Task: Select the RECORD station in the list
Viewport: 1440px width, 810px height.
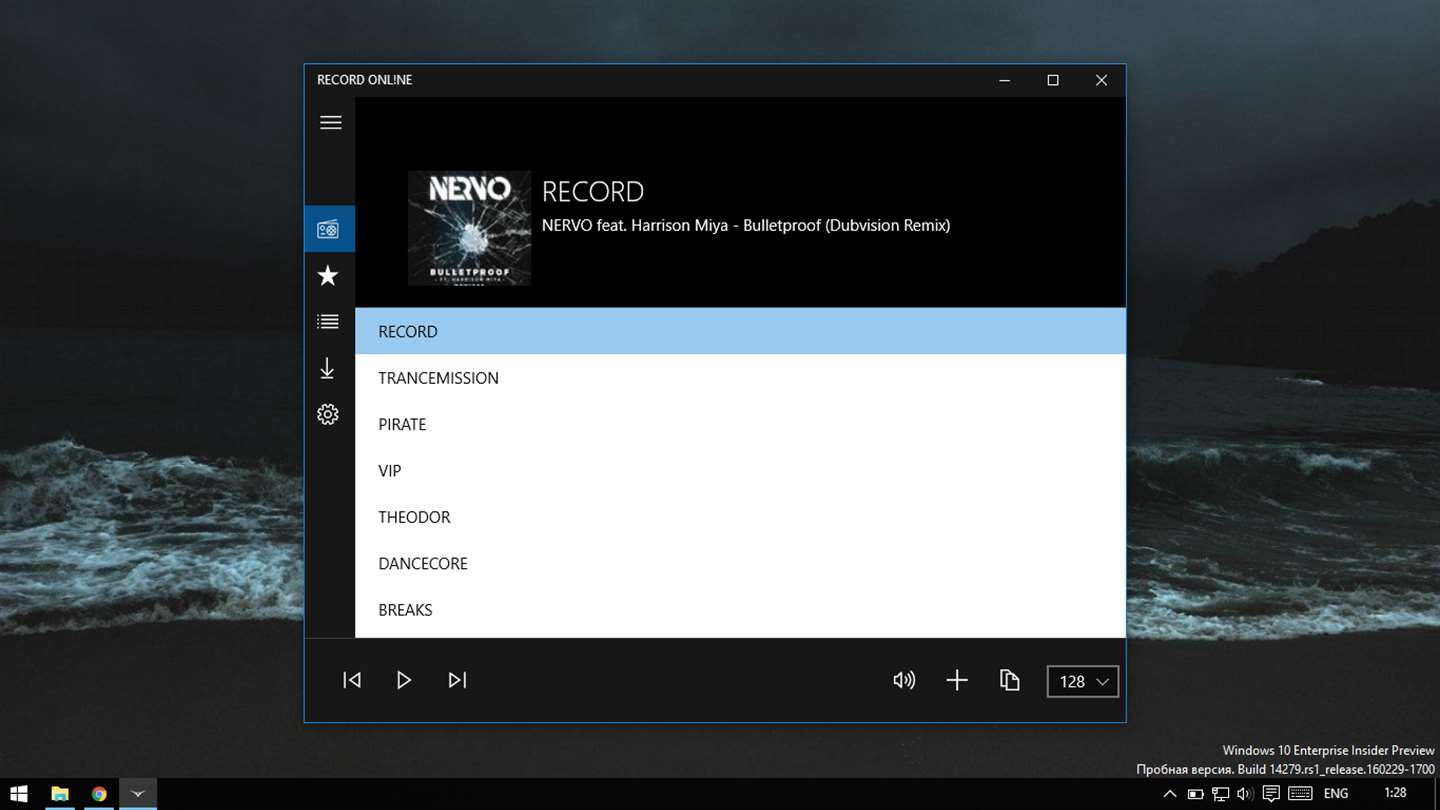Action: (740, 331)
